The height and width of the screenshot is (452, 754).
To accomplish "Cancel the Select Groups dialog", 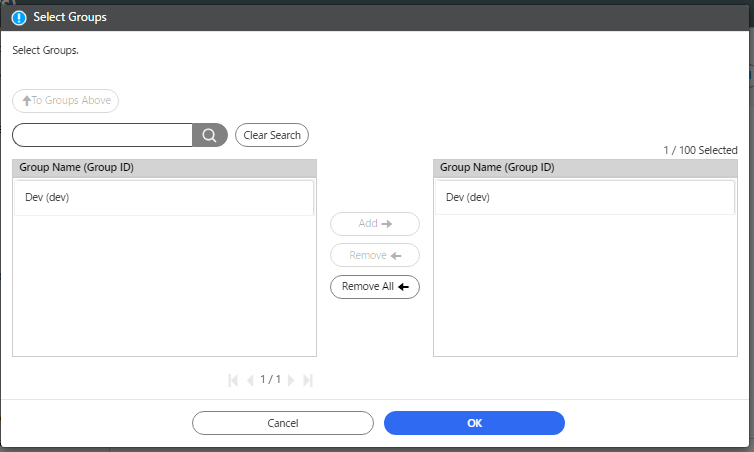I will (283, 423).
